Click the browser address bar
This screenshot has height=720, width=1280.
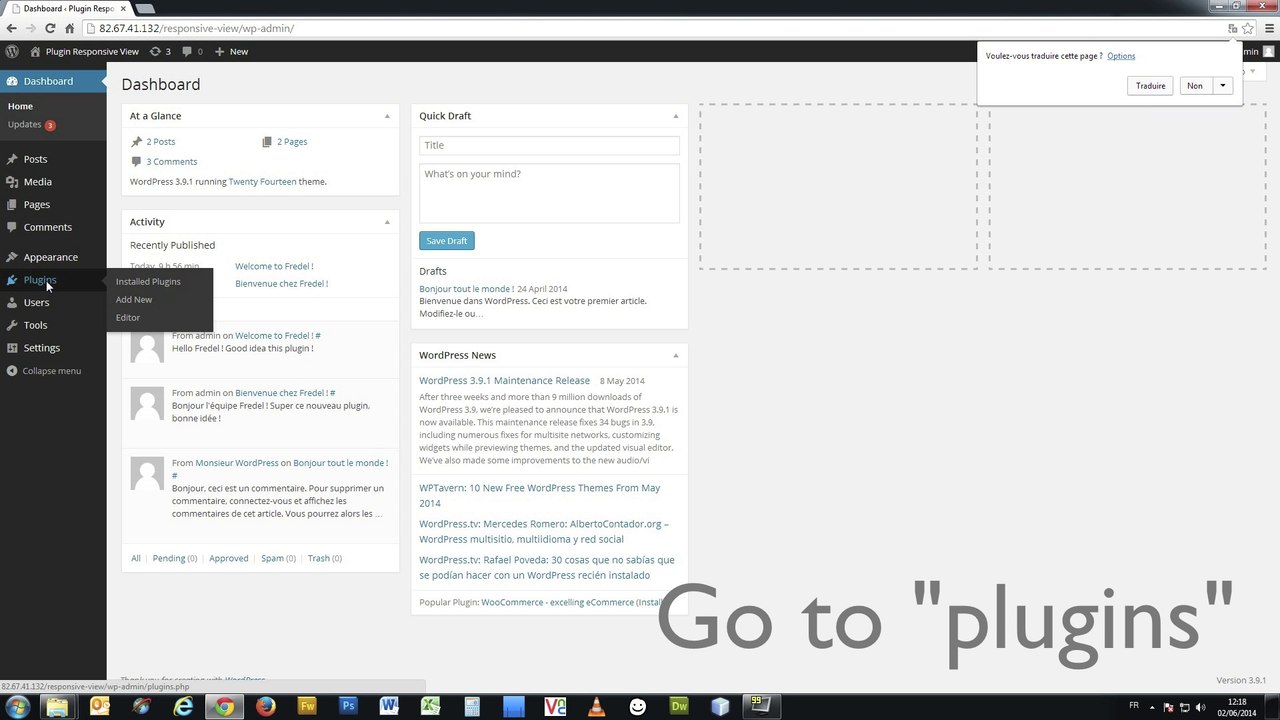pyautogui.click(x=655, y=28)
